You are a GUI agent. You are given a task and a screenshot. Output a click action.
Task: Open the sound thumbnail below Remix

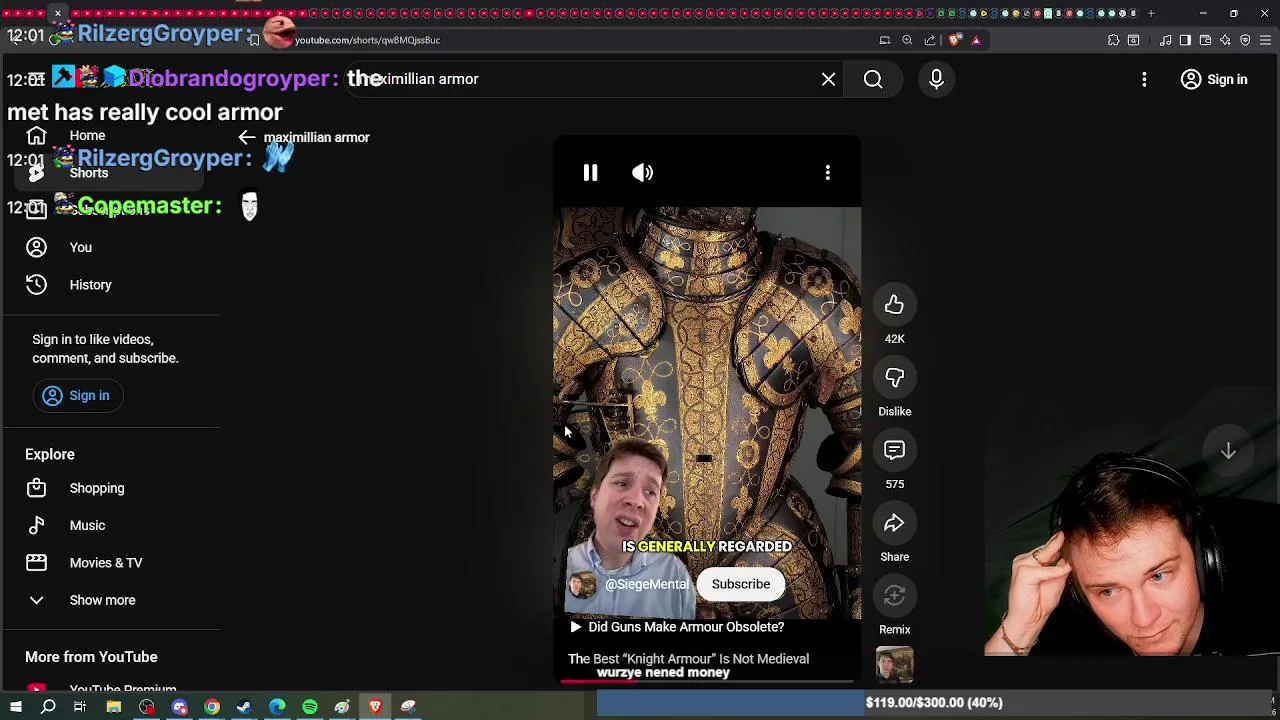click(x=894, y=665)
